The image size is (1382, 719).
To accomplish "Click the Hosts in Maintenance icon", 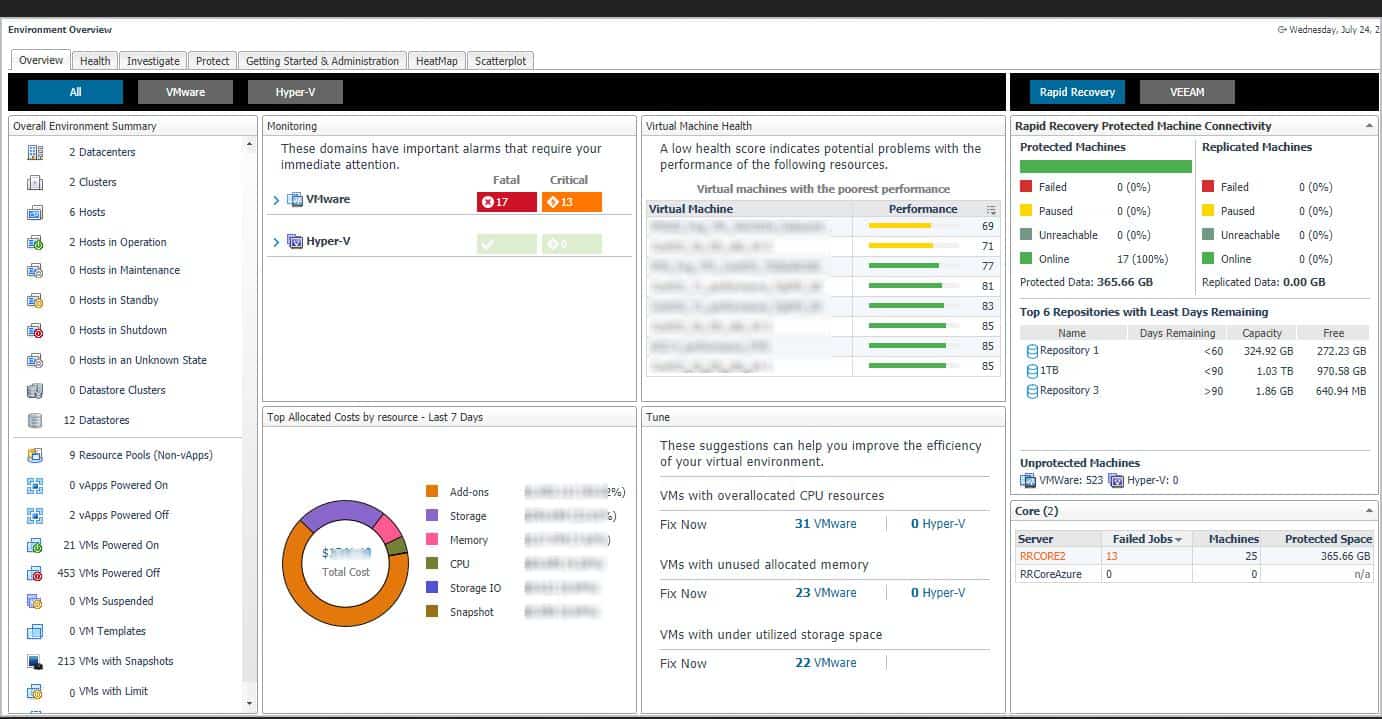I will pos(35,270).
